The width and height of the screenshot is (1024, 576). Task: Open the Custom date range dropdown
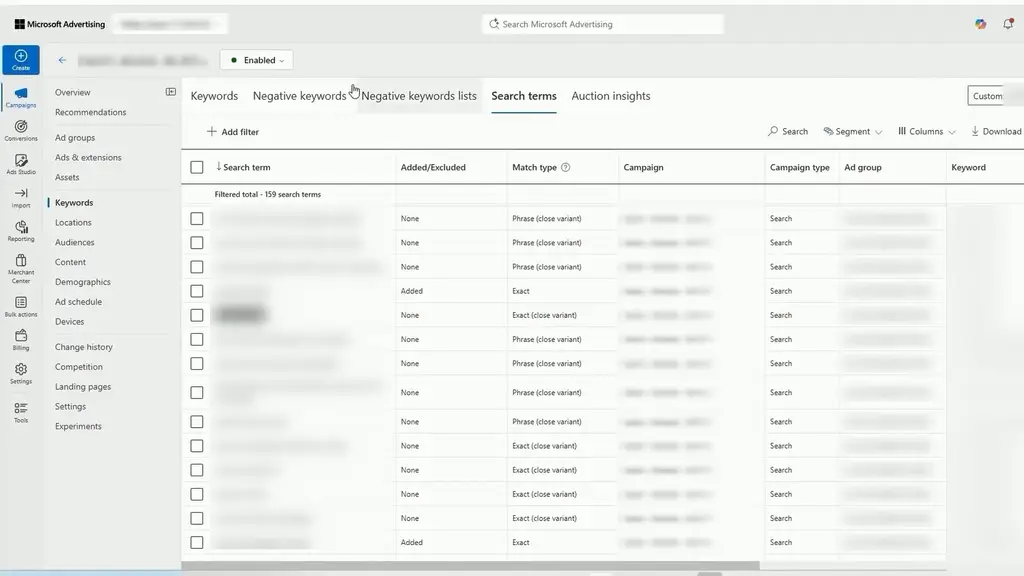[995, 96]
